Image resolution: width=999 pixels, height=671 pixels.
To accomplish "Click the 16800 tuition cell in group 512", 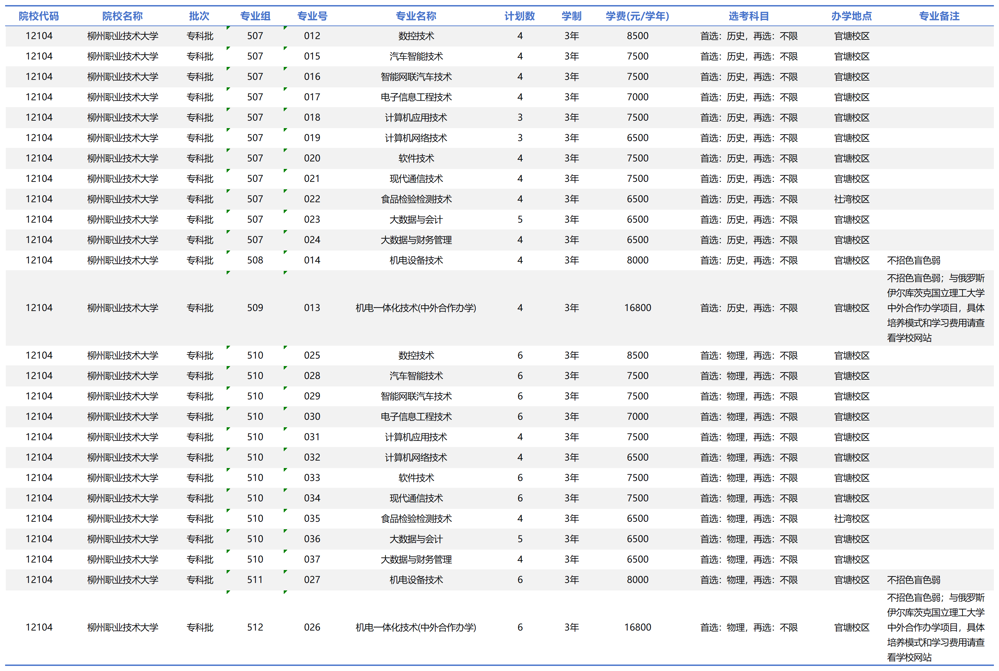I will [x=637, y=628].
